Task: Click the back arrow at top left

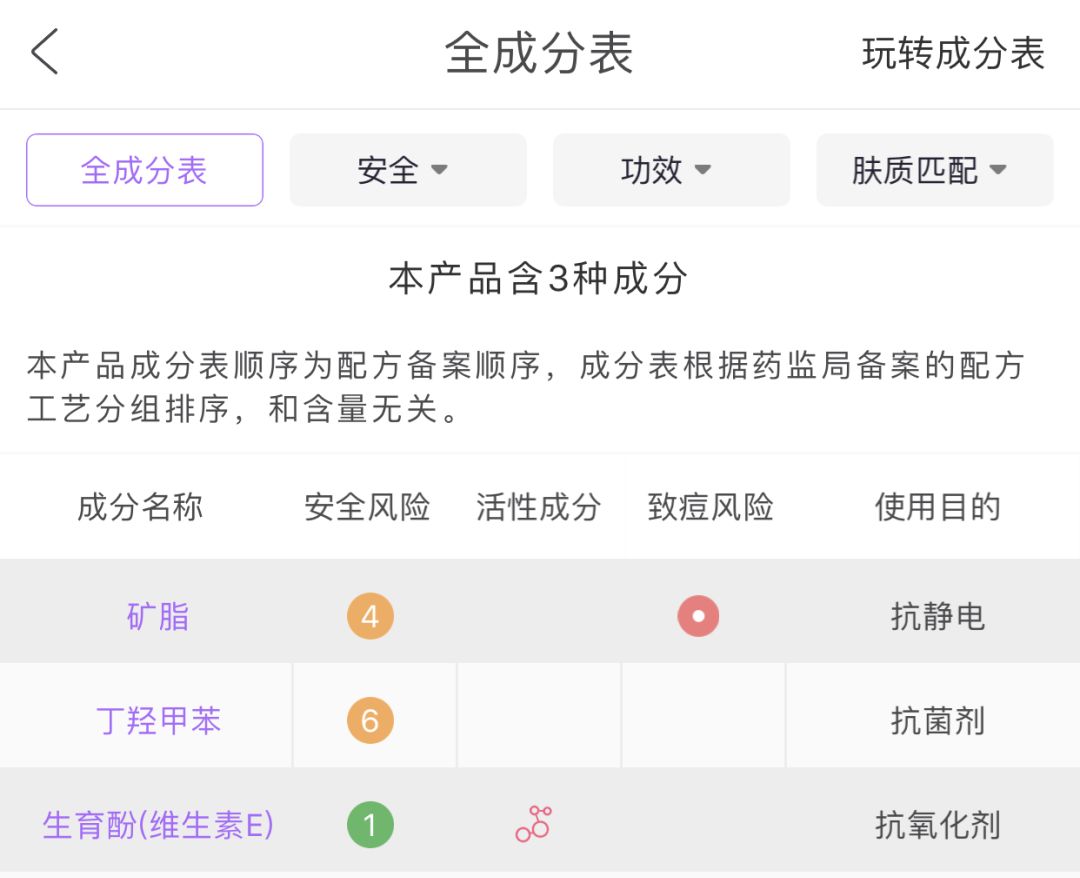Action: [44, 53]
